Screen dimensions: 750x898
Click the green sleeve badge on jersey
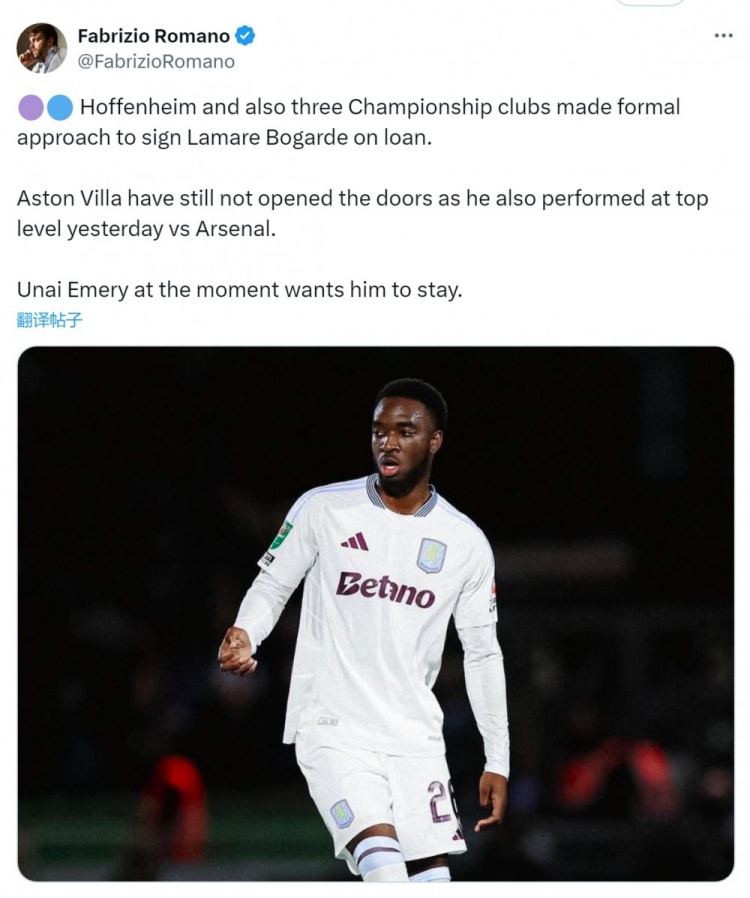pyautogui.click(x=282, y=536)
